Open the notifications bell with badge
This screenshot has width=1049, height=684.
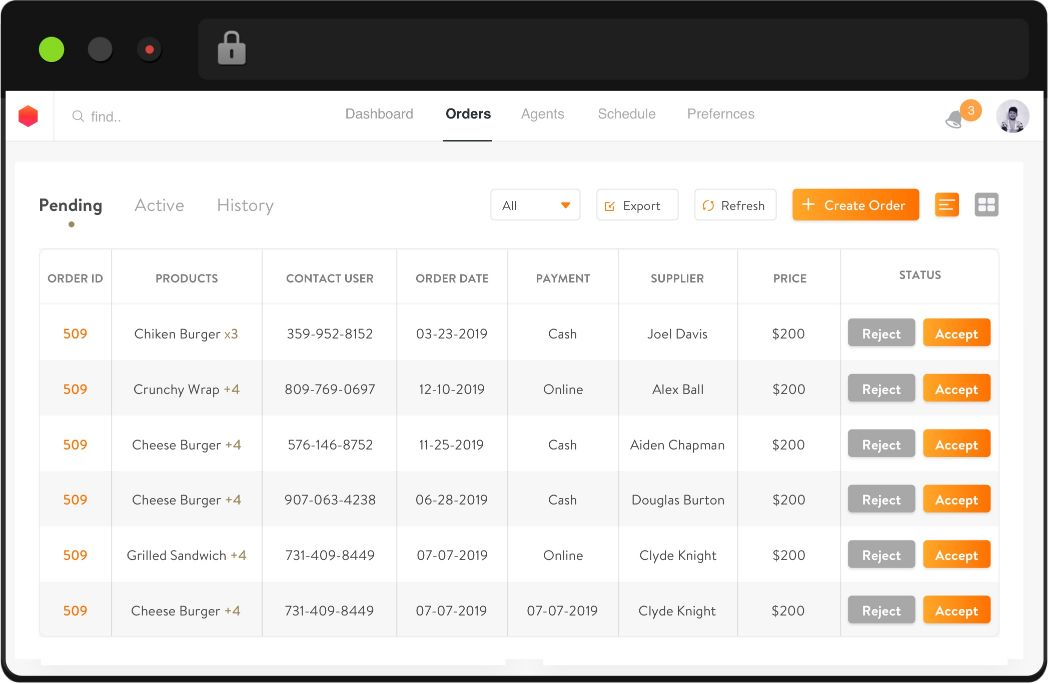pyautogui.click(x=956, y=118)
